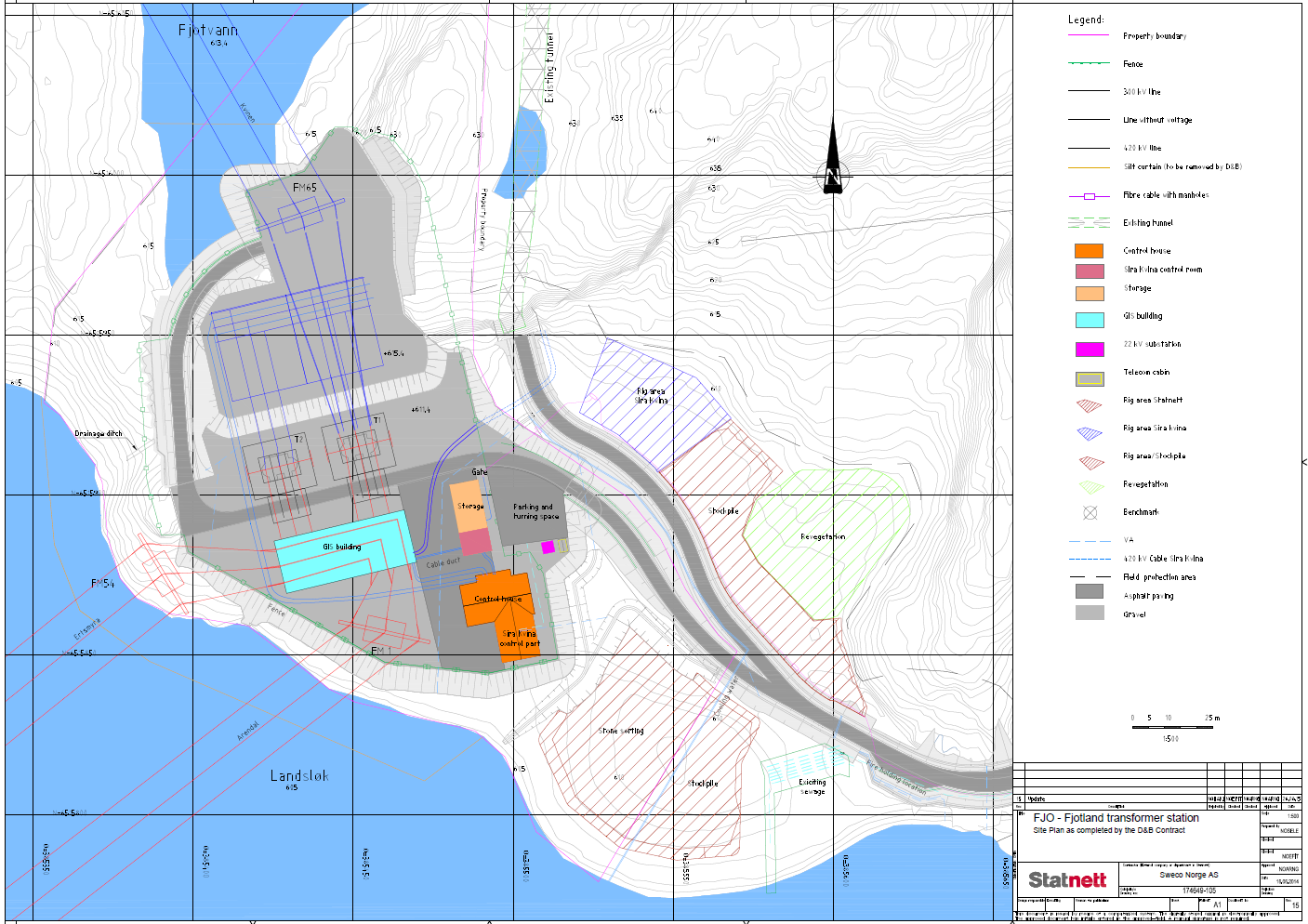Screen dimensions: 1308x924
Task: Click the pink Sira Kvina control room swatch
Action: pos(1090,271)
